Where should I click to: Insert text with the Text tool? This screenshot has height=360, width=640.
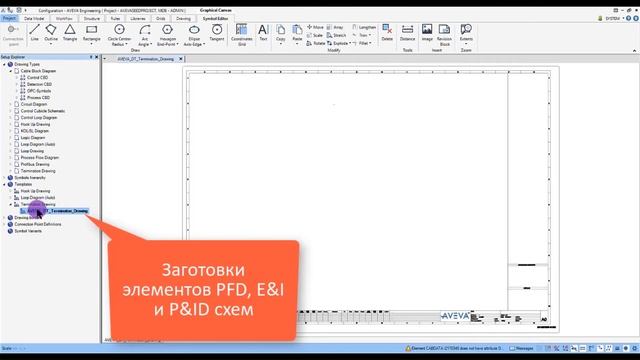(263, 33)
